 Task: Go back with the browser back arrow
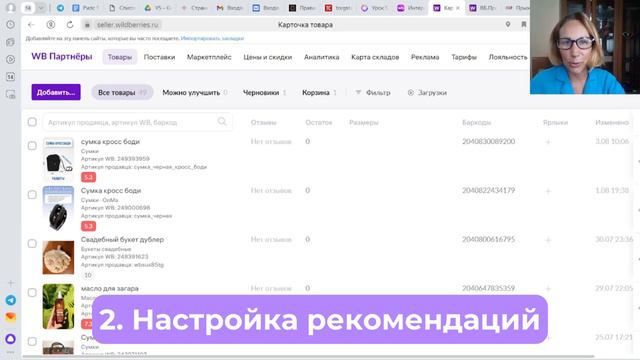coord(31,25)
